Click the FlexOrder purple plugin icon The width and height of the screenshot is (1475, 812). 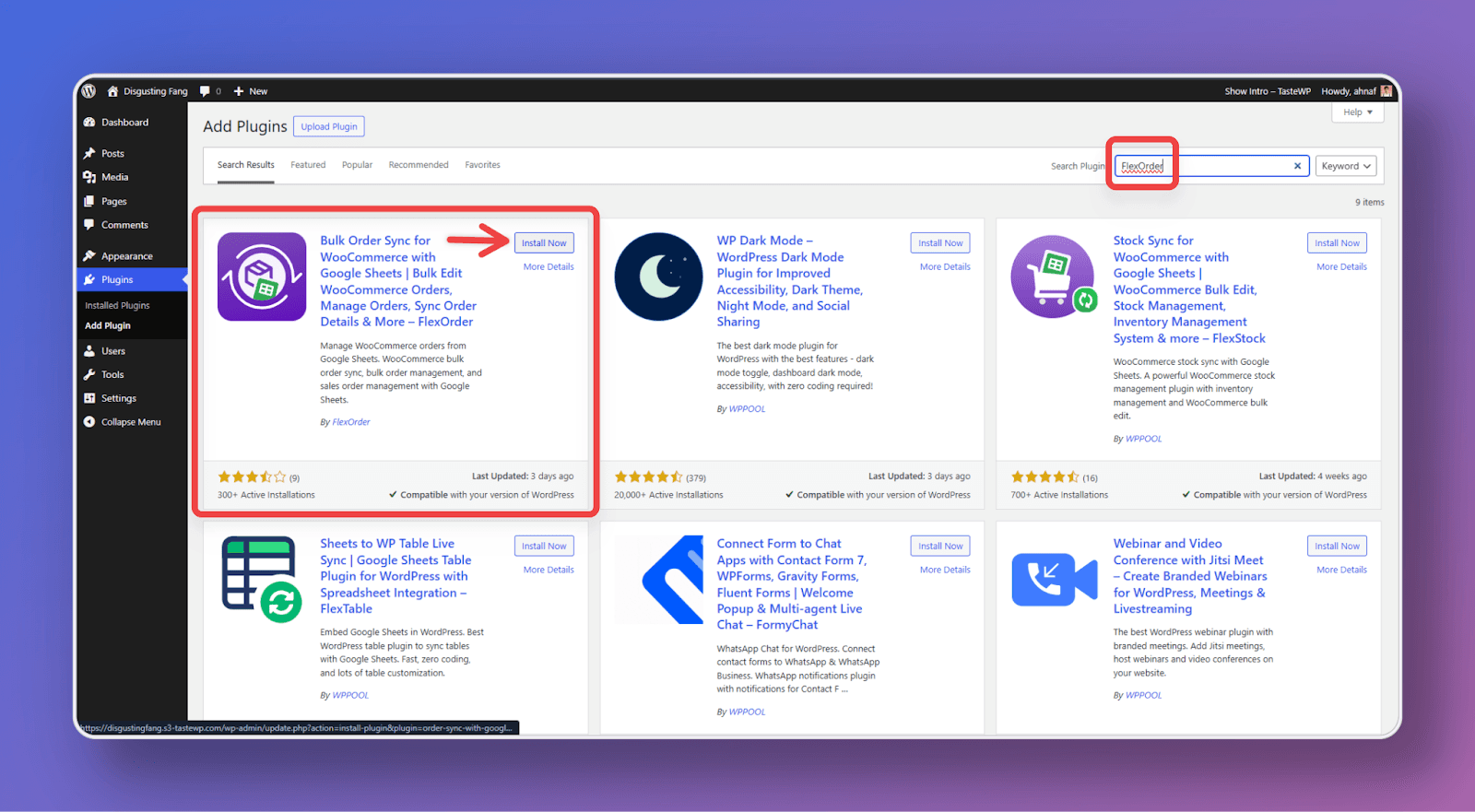[262, 277]
